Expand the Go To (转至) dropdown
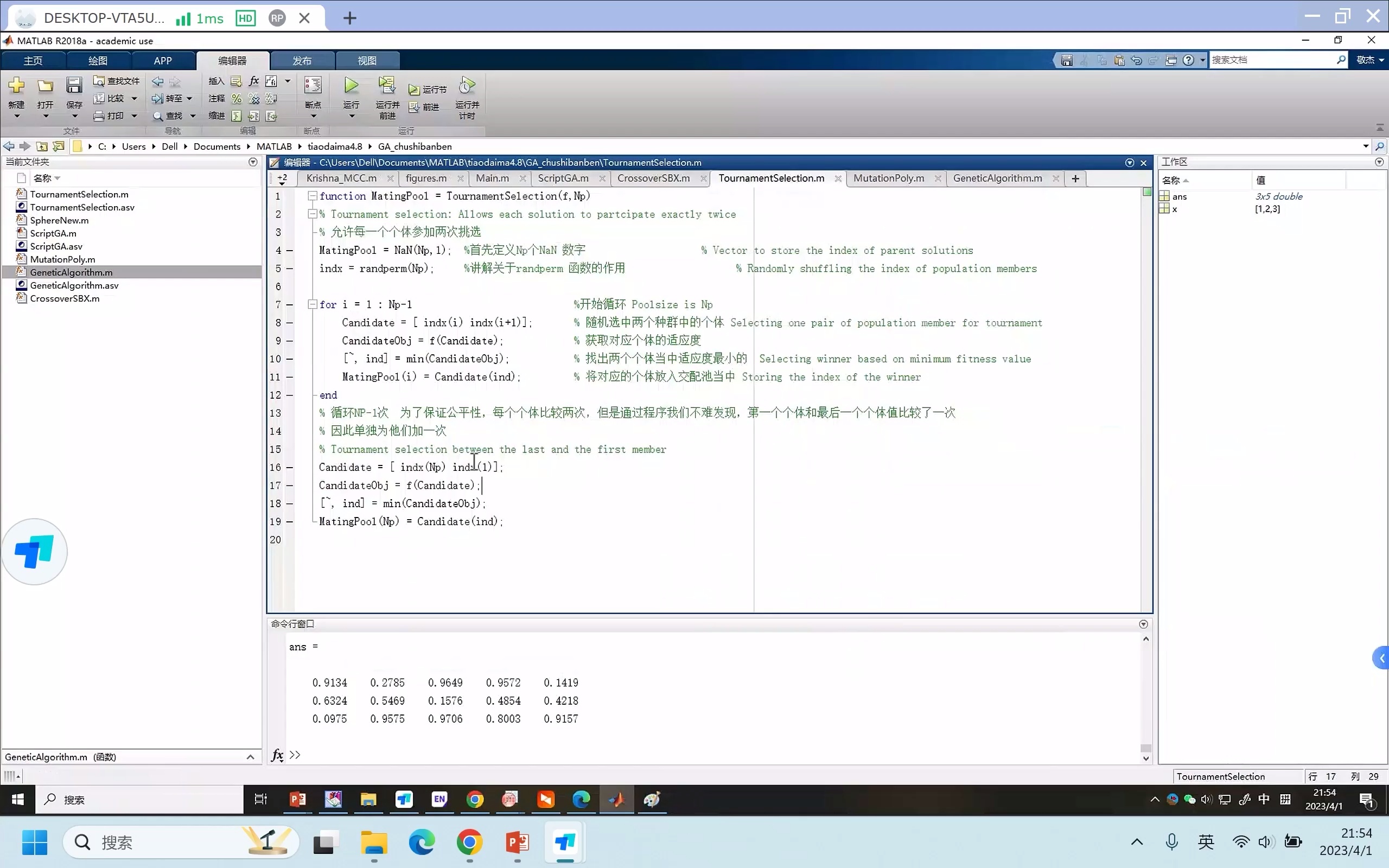Viewport: 1389px width, 868px height. 189,99
